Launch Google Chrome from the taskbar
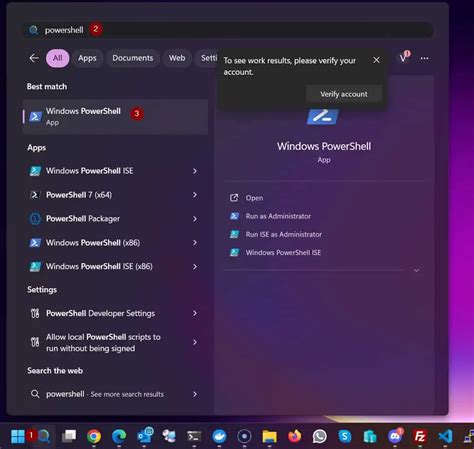474x449 pixels. coord(94,436)
